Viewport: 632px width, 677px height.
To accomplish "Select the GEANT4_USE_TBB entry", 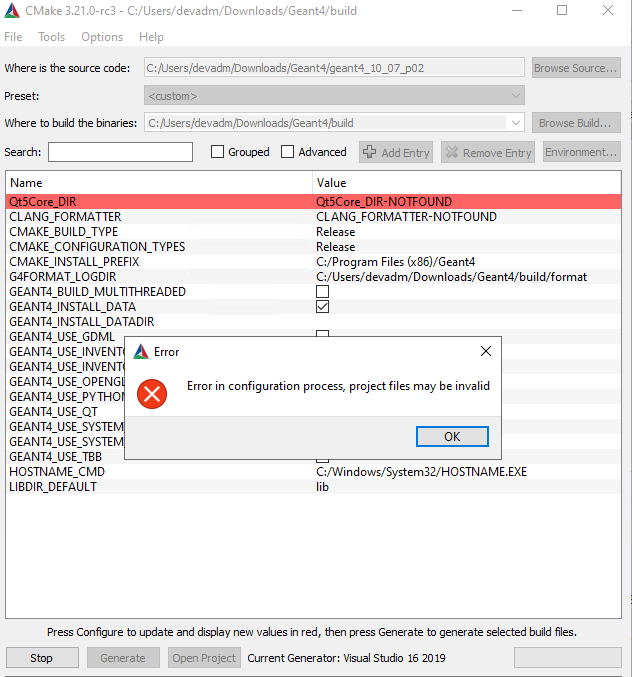I will click(x=56, y=456).
